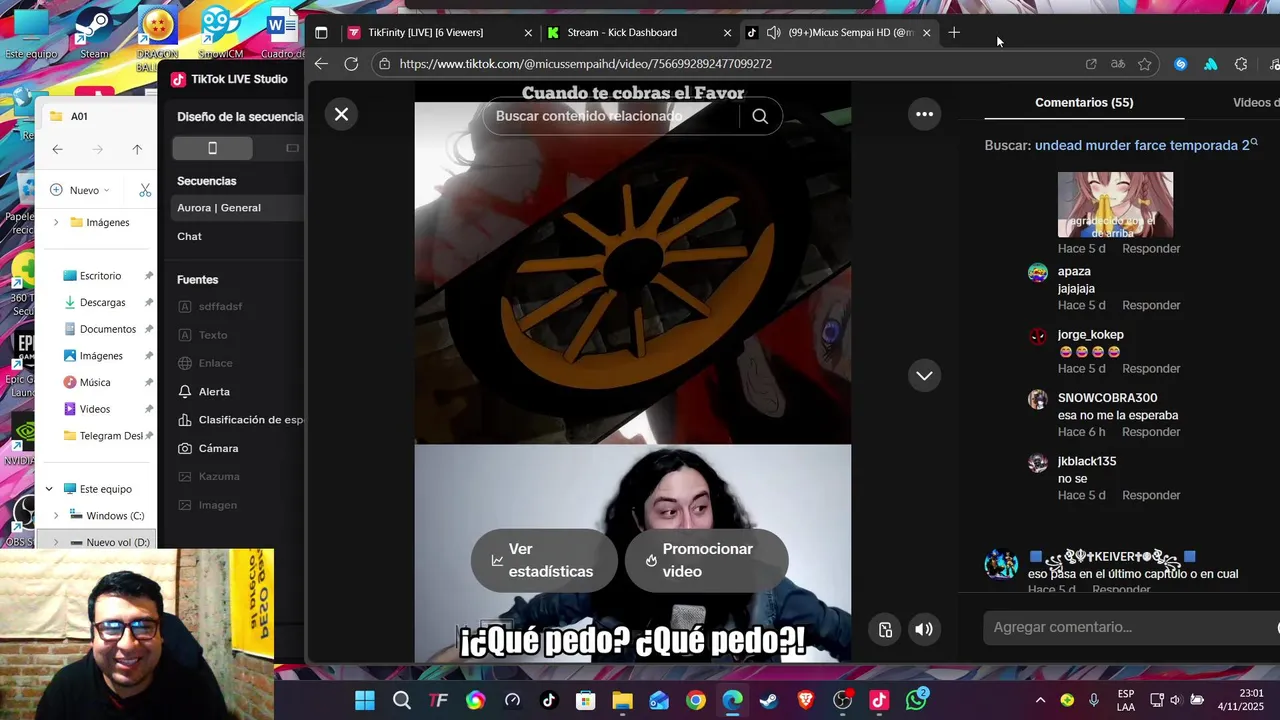This screenshot has width=1280, height=720.
Task: Open a new browser tab with plus
Action: point(954,33)
